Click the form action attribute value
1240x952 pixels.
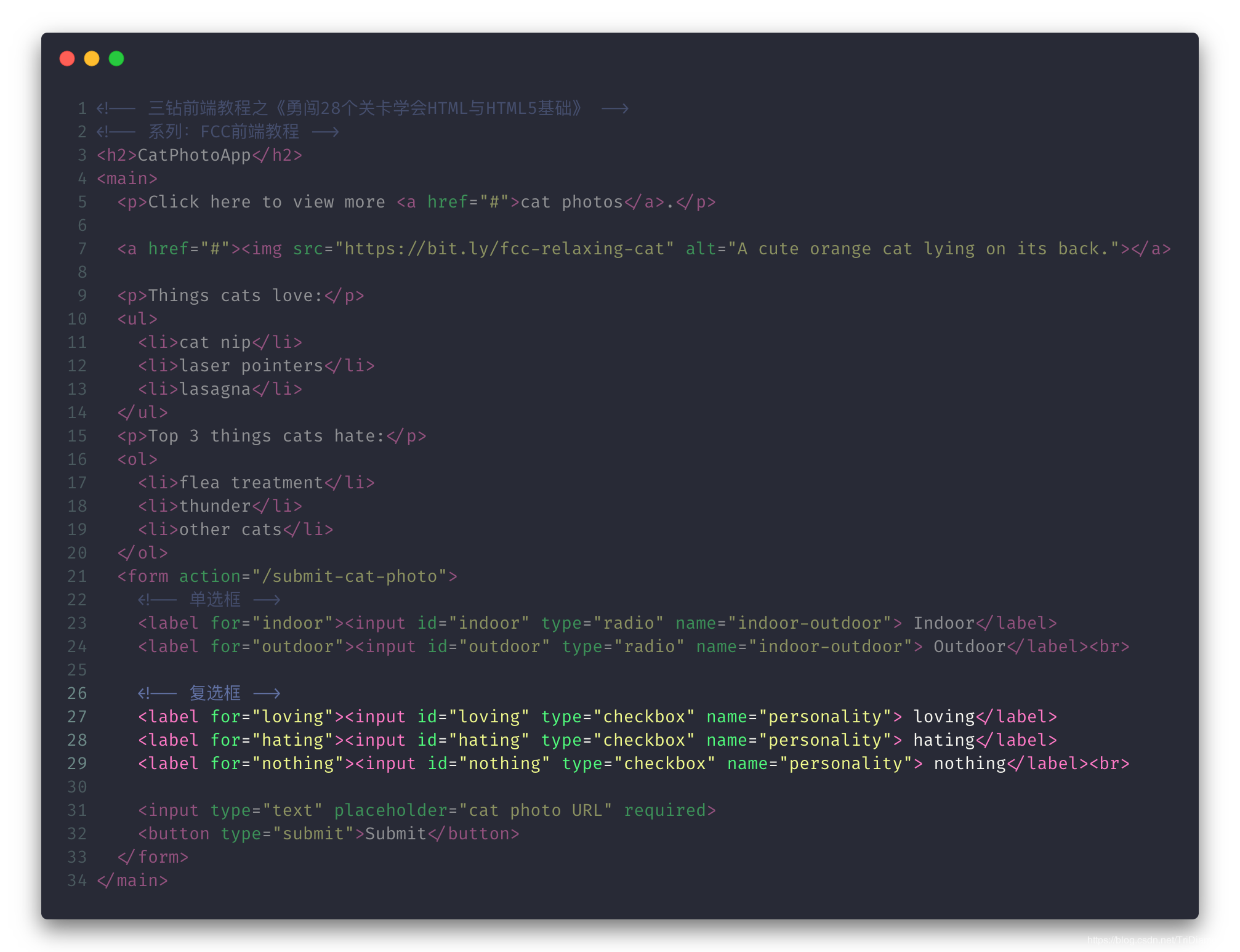pyautogui.click(x=350, y=576)
